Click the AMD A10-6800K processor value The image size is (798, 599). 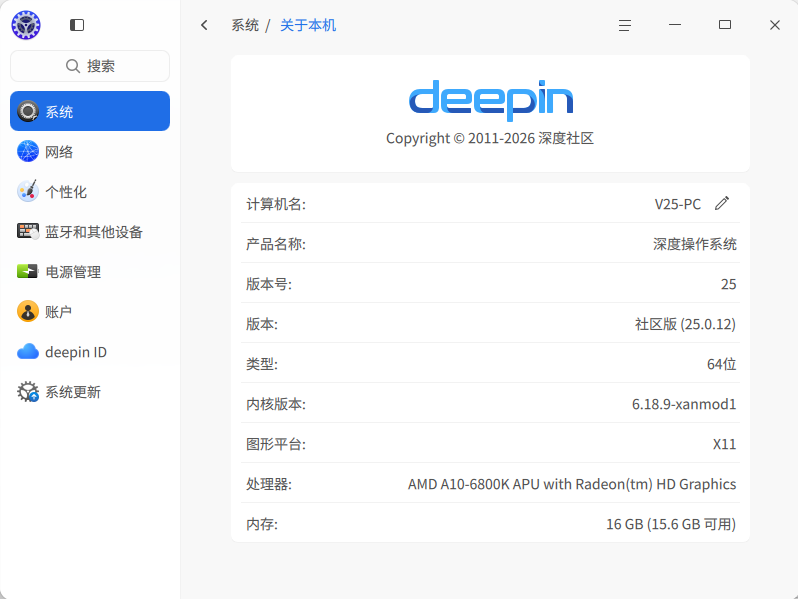[572, 484]
